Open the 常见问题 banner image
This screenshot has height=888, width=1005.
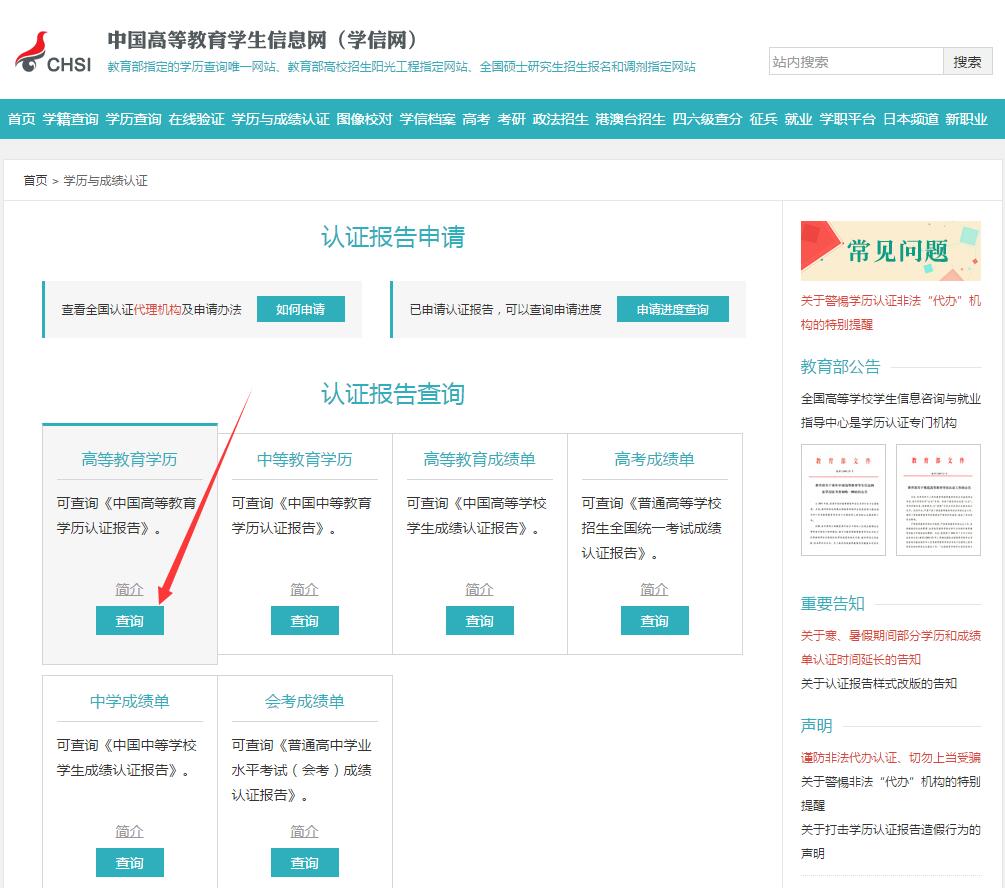pyautogui.click(x=890, y=251)
